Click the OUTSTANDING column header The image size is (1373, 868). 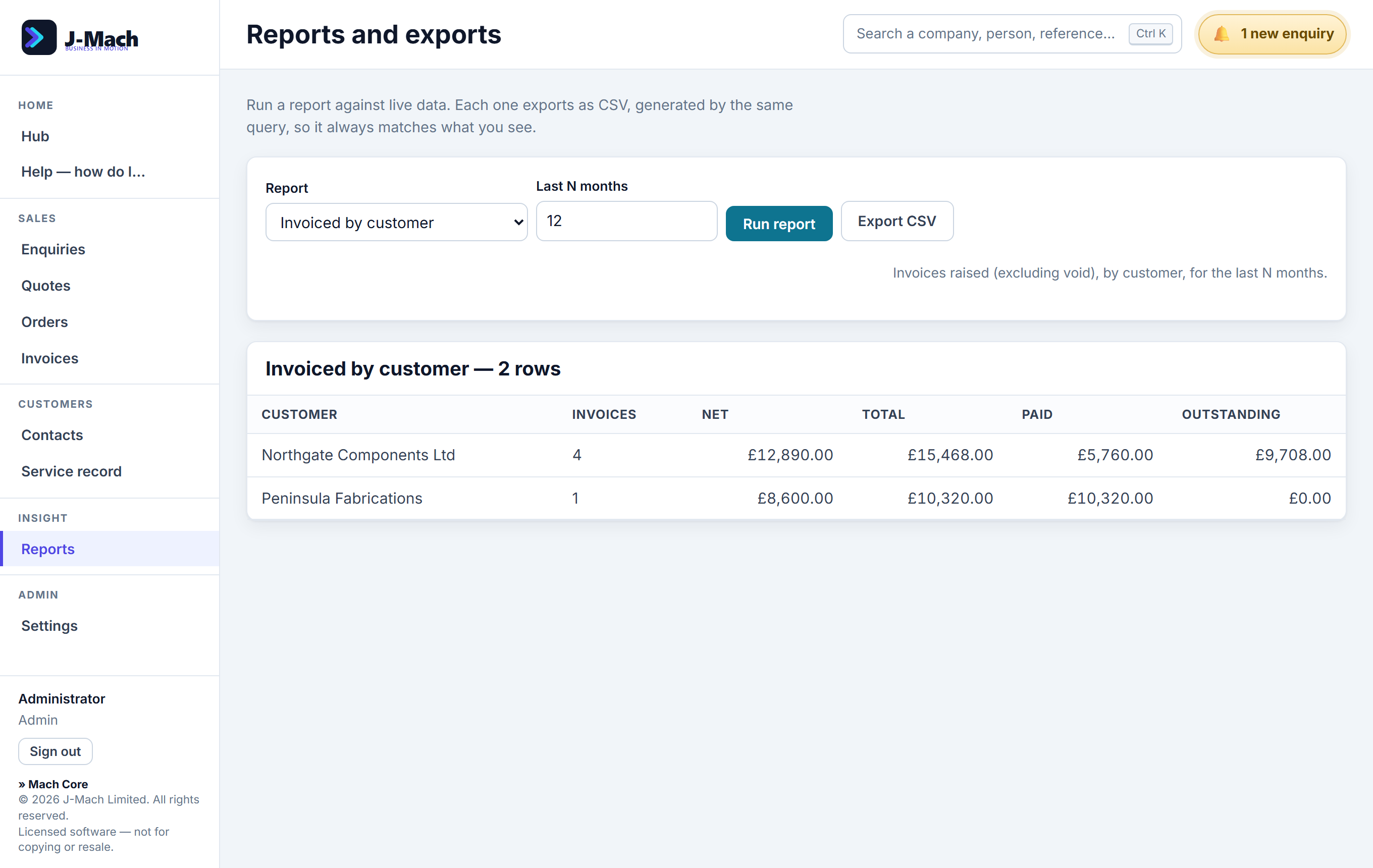click(x=1231, y=414)
